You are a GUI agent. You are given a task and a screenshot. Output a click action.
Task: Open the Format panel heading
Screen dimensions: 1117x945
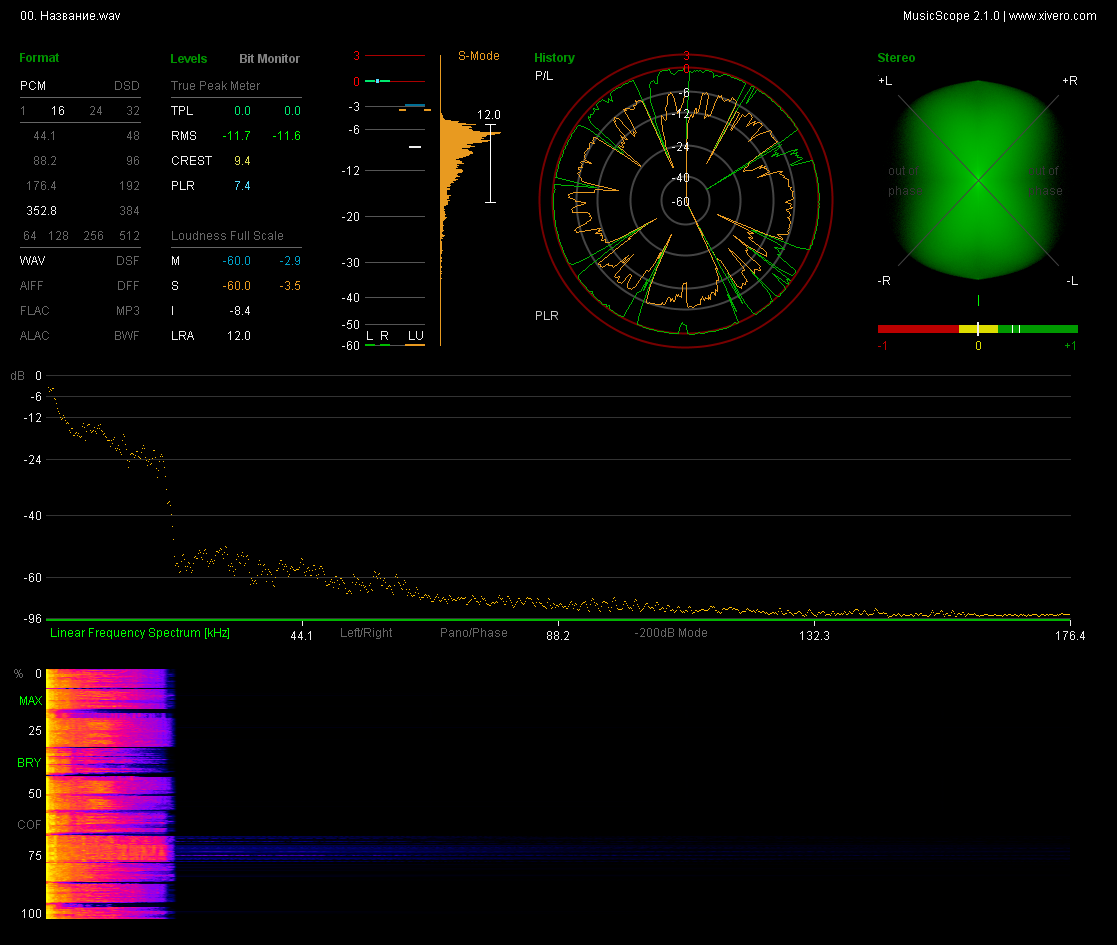39,58
